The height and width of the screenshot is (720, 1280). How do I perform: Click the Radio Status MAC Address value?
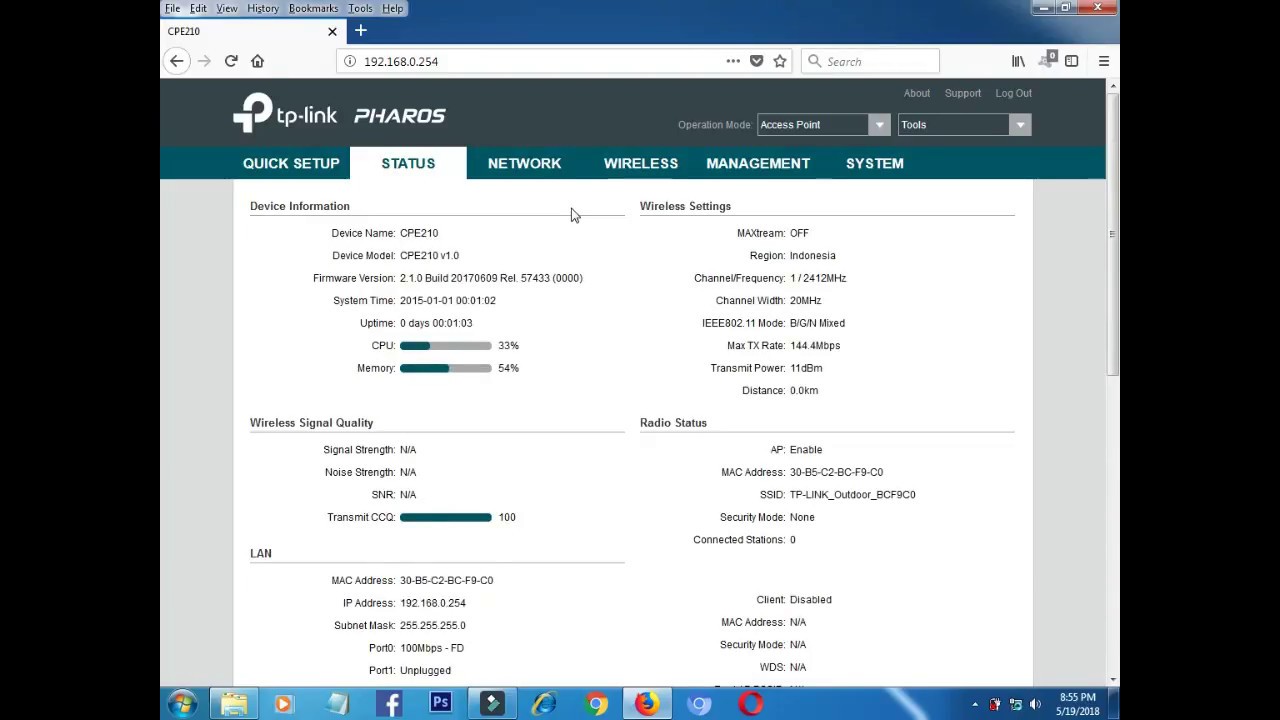(836, 472)
